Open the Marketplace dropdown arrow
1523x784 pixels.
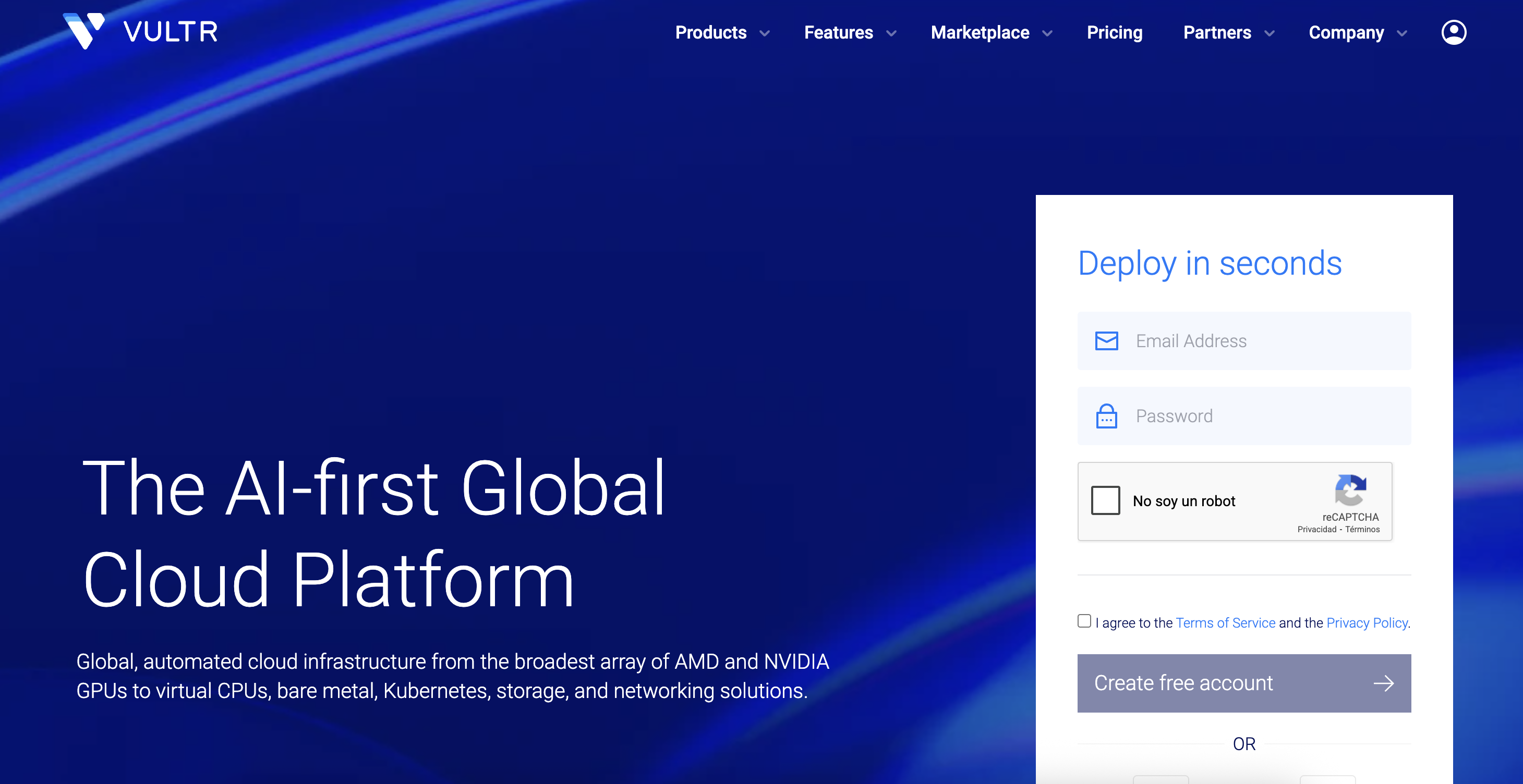[x=1047, y=34]
